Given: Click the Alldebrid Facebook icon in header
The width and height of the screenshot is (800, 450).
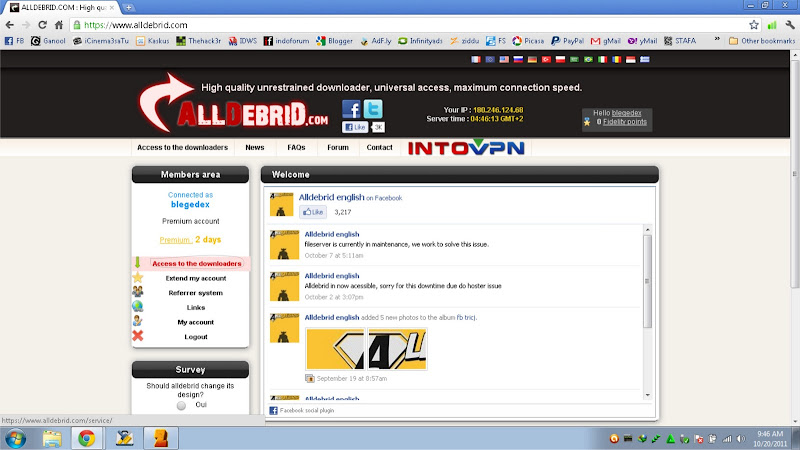Looking at the screenshot, I should (x=351, y=109).
